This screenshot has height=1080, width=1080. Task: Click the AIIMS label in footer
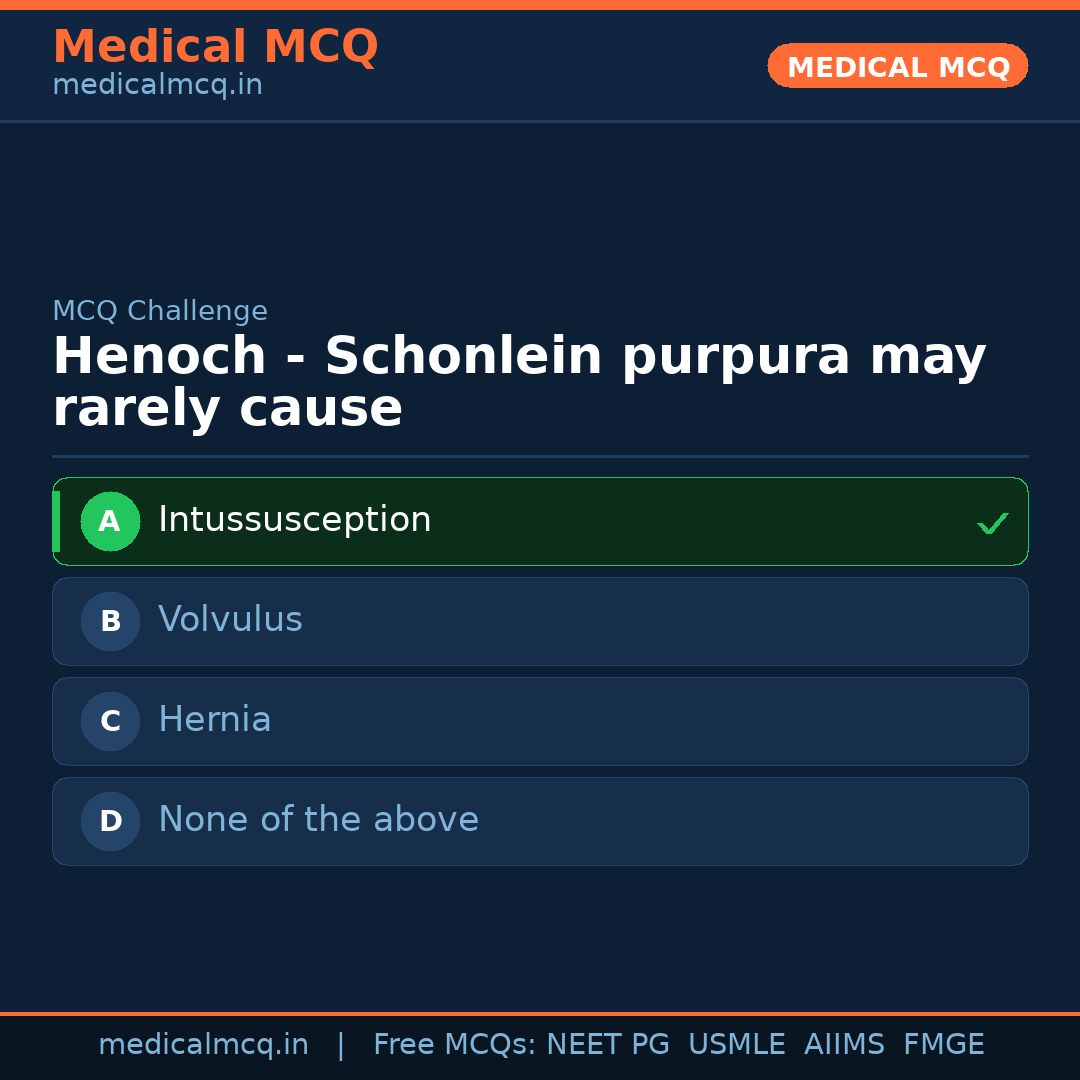pyautogui.click(x=845, y=1043)
